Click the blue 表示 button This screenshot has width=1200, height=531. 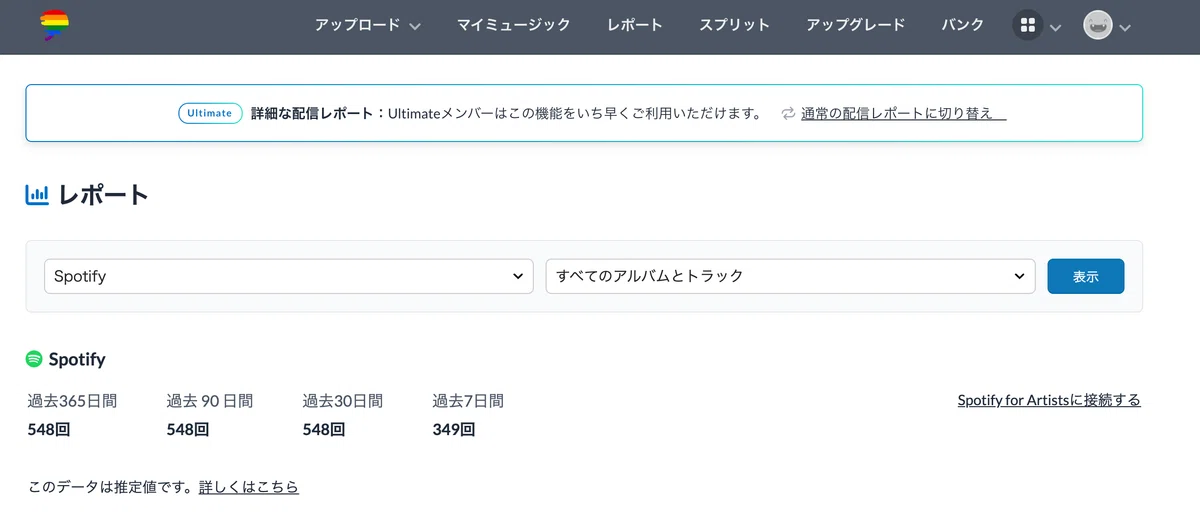point(1086,276)
